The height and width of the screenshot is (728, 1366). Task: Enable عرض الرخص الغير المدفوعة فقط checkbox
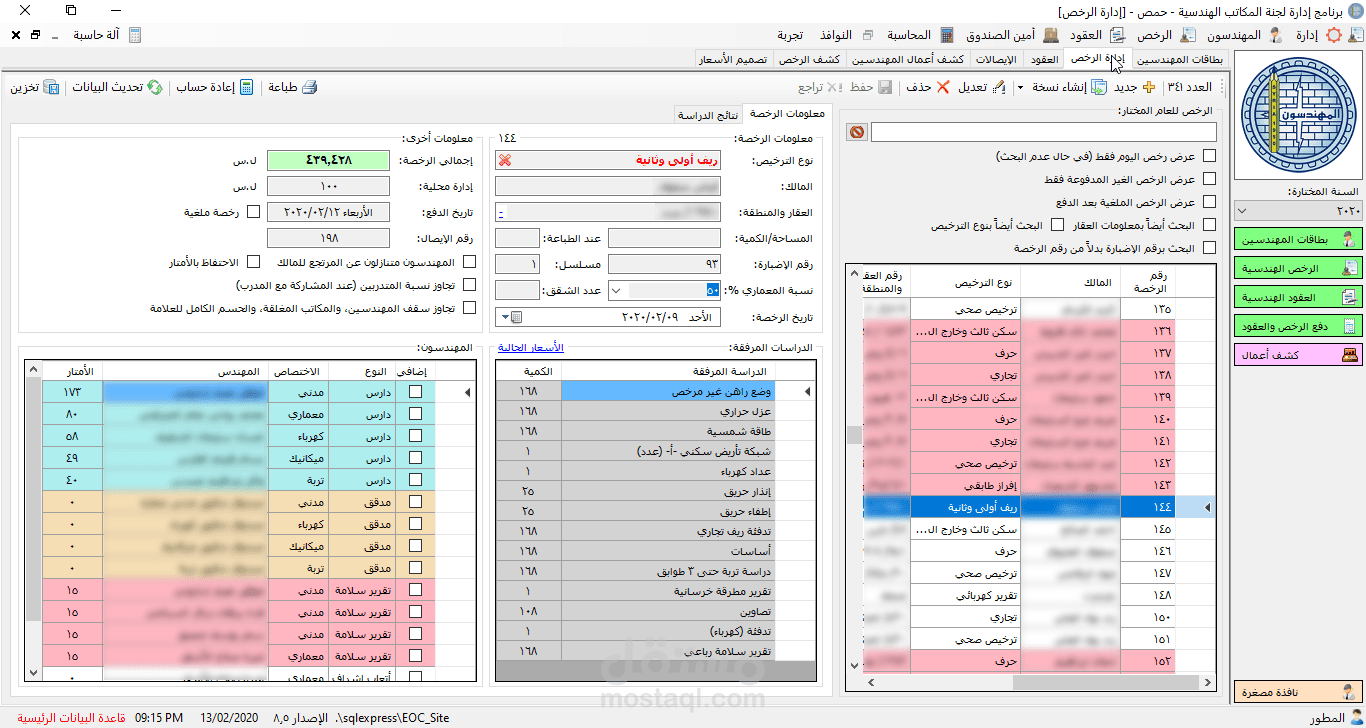(x=1209, y=179)
